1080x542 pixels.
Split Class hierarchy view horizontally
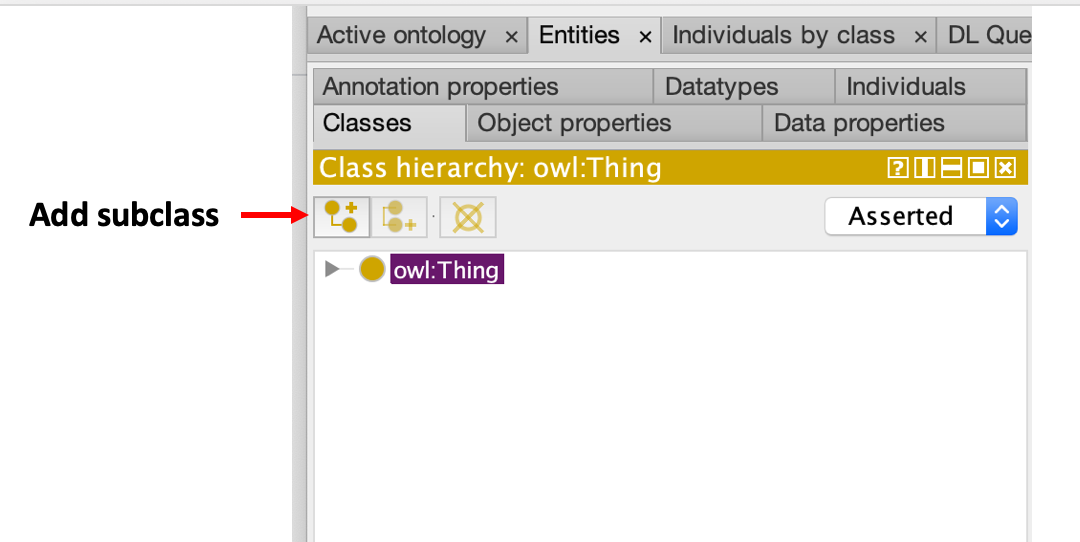tap(951, 167)
